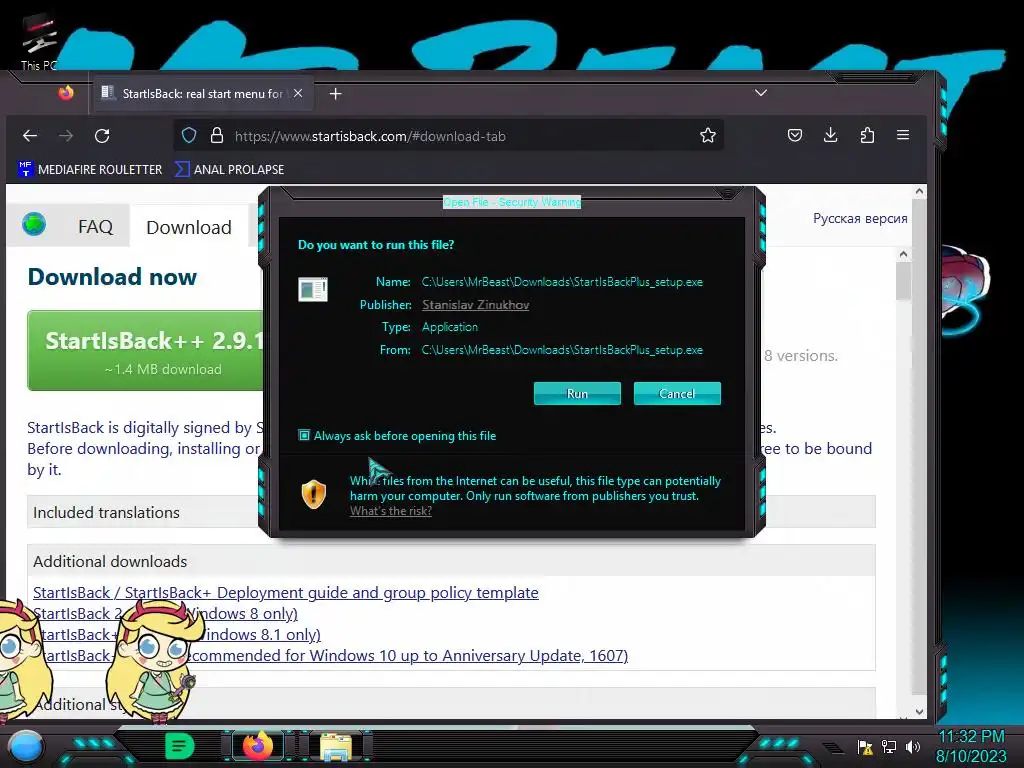Click the globe icon tab on webpage
The width and height of the screenshot is (1024, 768).
pos(33,224)
